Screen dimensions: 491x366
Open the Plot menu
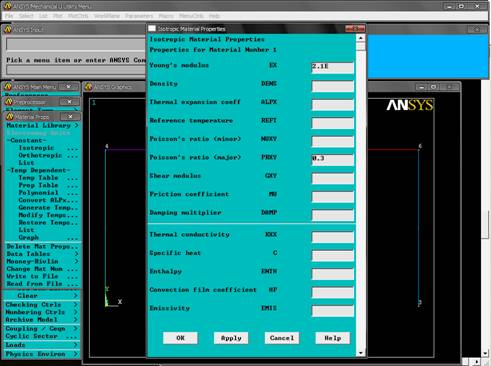pos(58,16)
